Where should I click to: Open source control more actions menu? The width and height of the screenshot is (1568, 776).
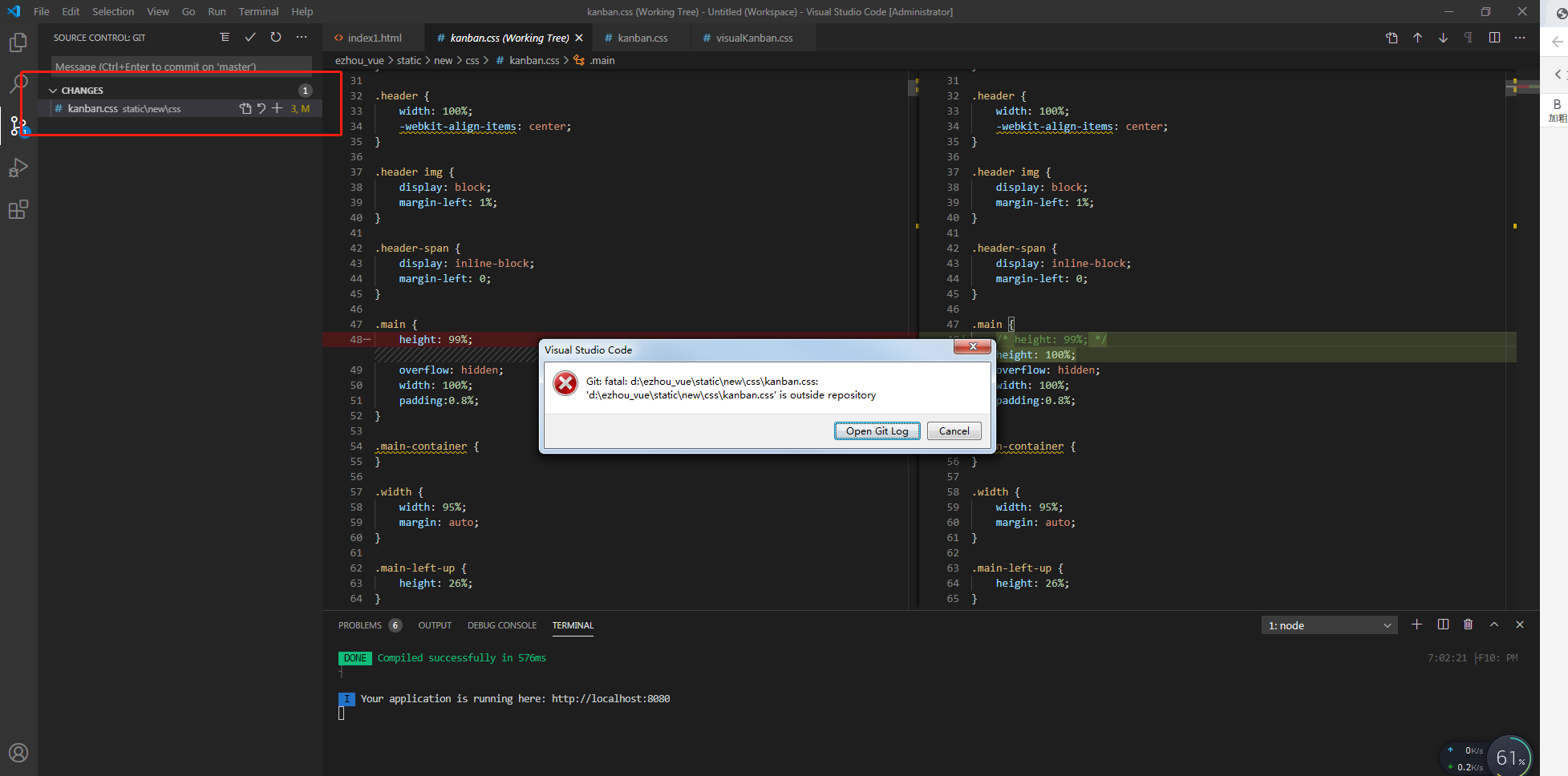(302, 37)
